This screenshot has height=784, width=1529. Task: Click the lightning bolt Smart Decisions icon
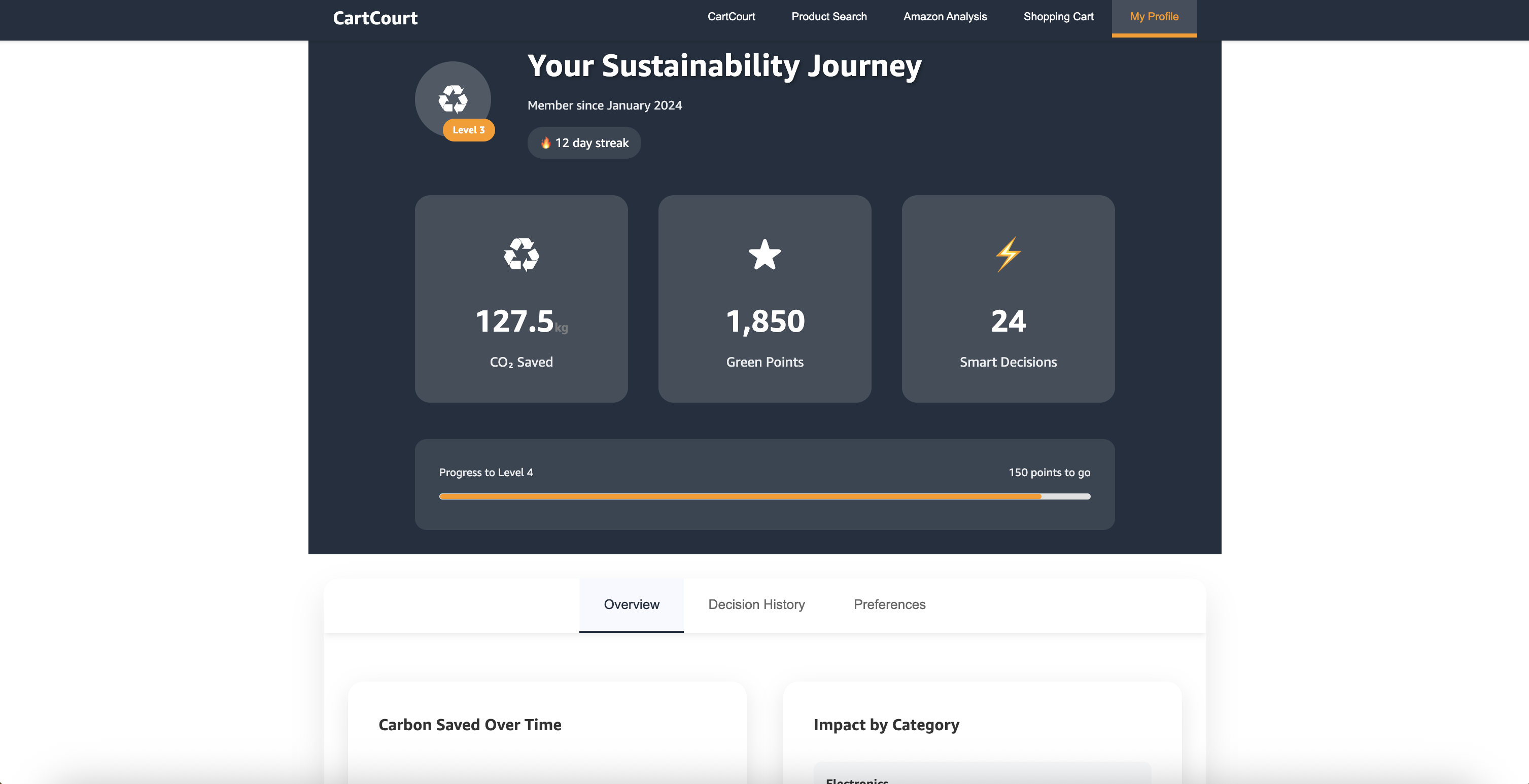[1008, 255]
